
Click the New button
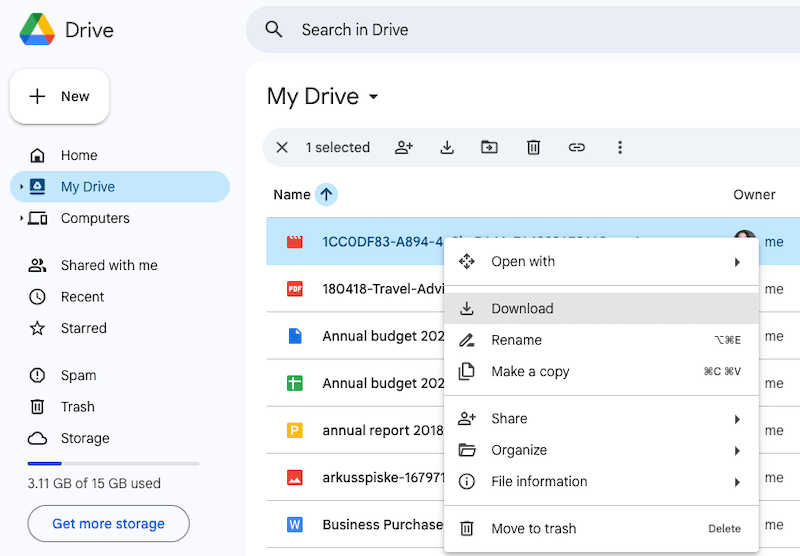click(x=60, y=96)
